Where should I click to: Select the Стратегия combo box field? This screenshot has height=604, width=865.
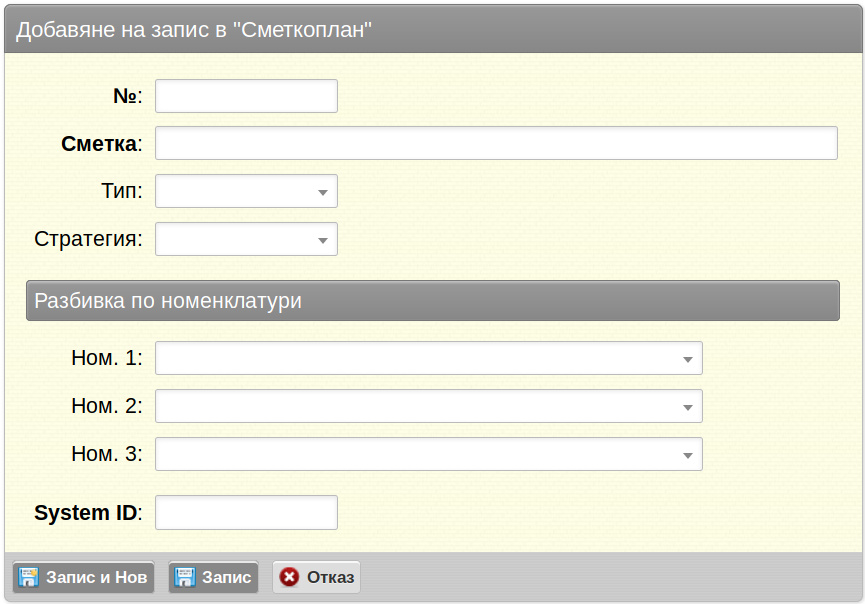tap(247, 239)
